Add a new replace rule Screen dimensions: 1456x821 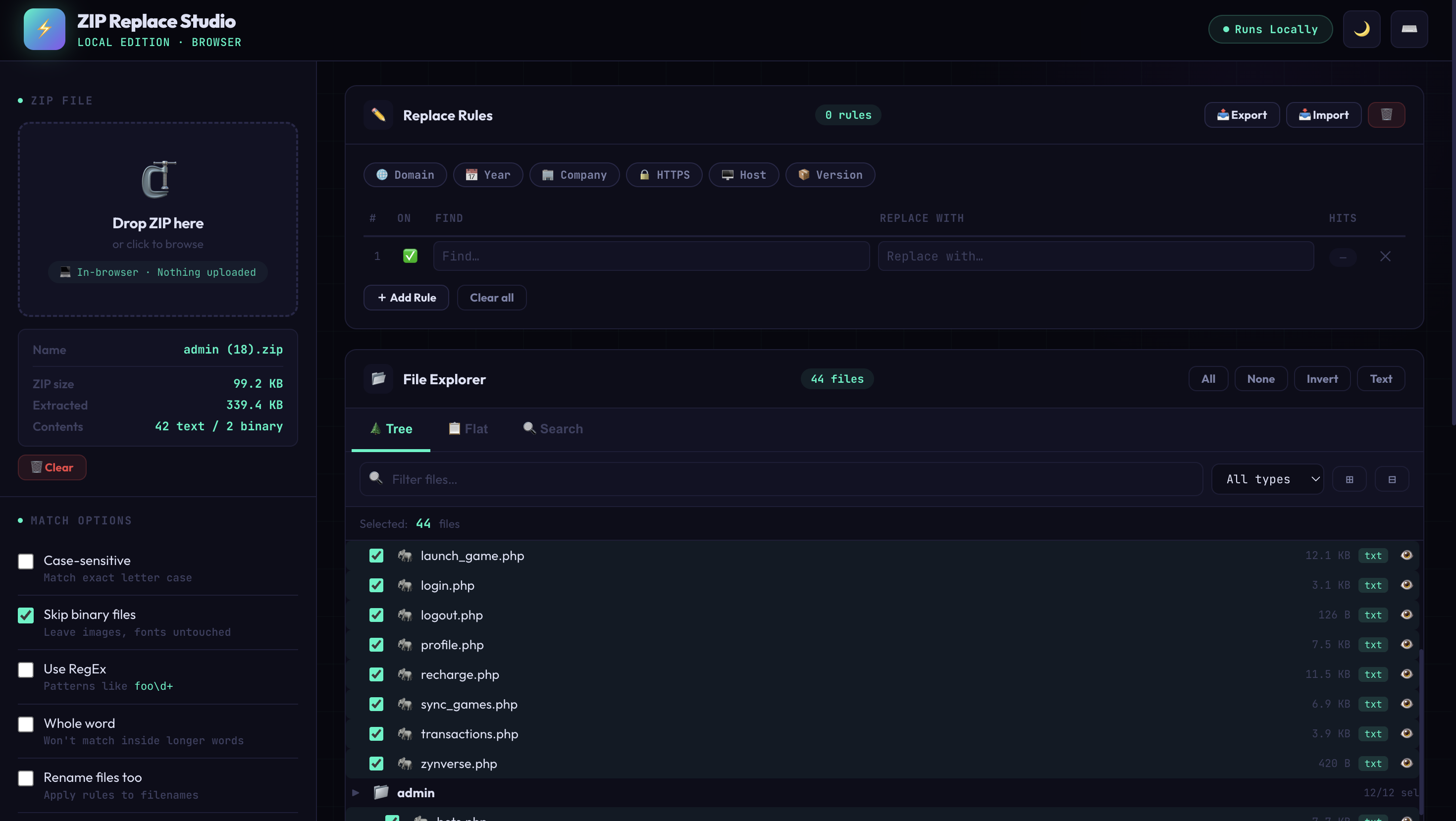pyautogui.click(x=406, y=297)
